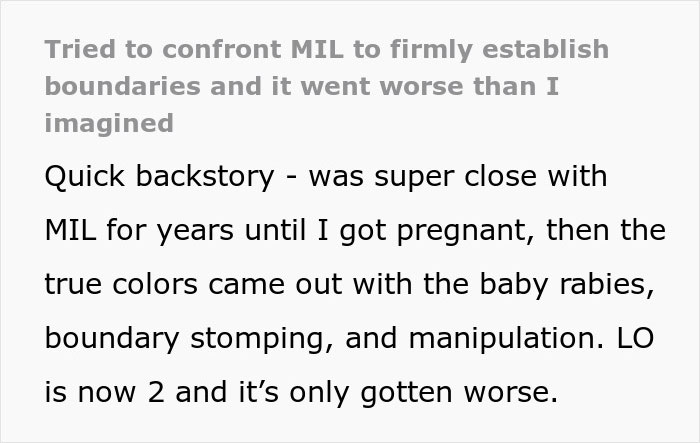Click the phrase "Quick backstory"
The image size is (700, 443).
click(x=162, y=177)
